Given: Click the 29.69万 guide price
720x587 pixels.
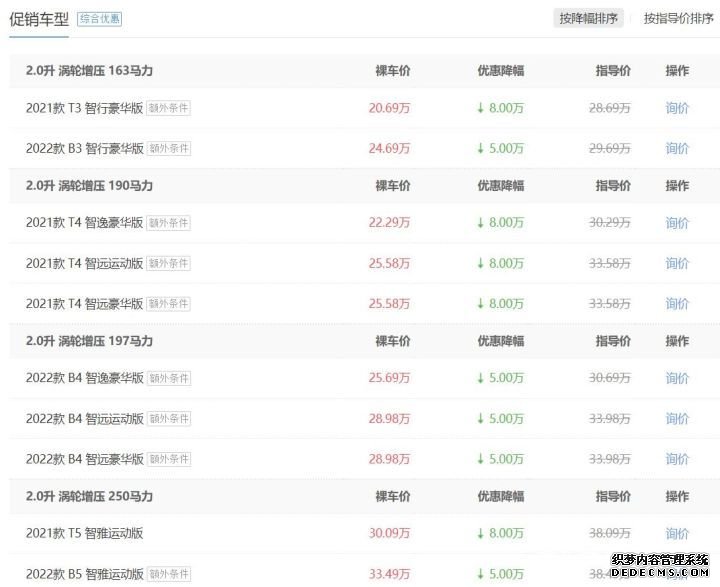Looking at the screenshot, I should (x=610, y=148).
